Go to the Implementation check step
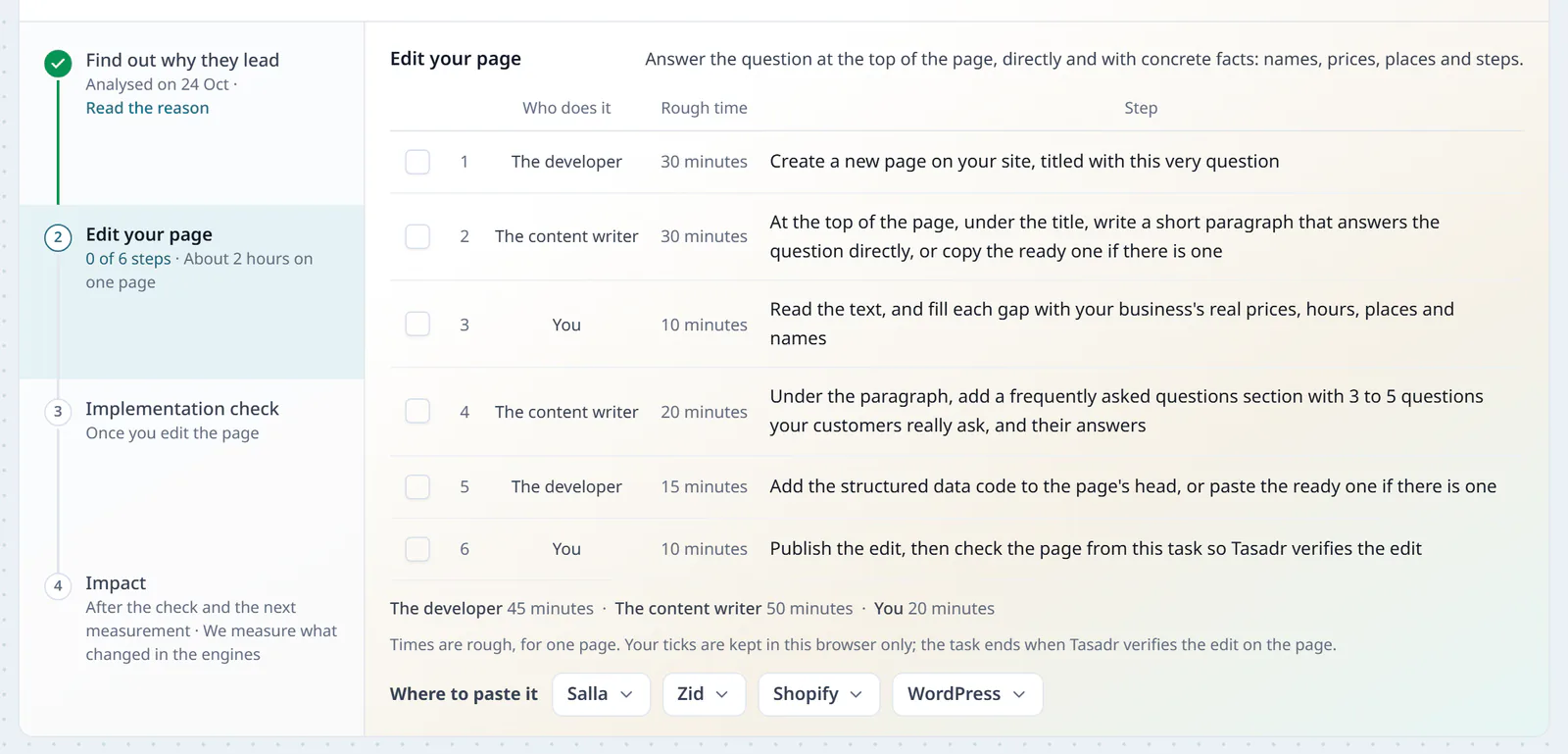 [x=182, y=409]
